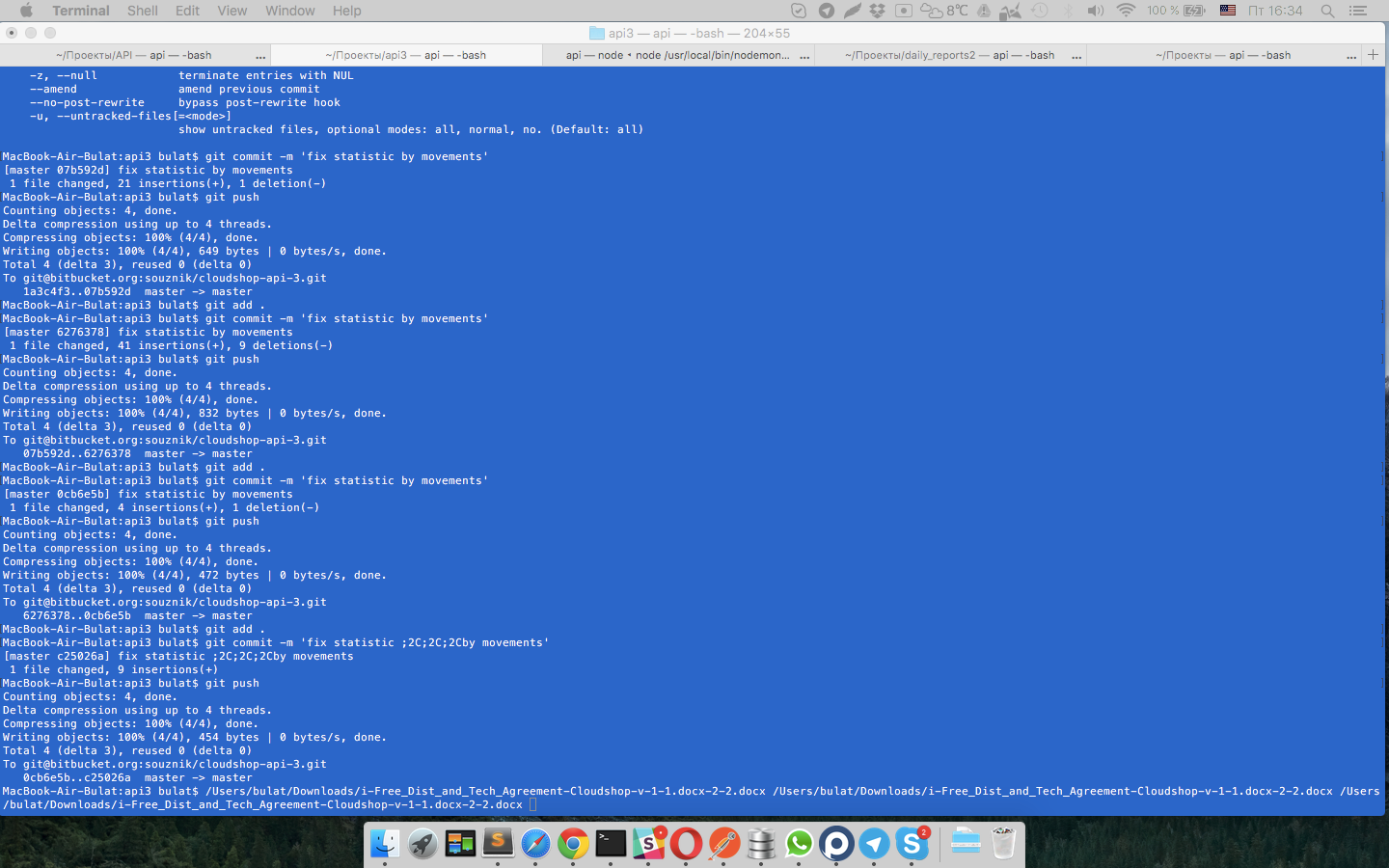Open Skype from the dock
This screenshot has width=1389, height=868.
(x=912, y=844)
